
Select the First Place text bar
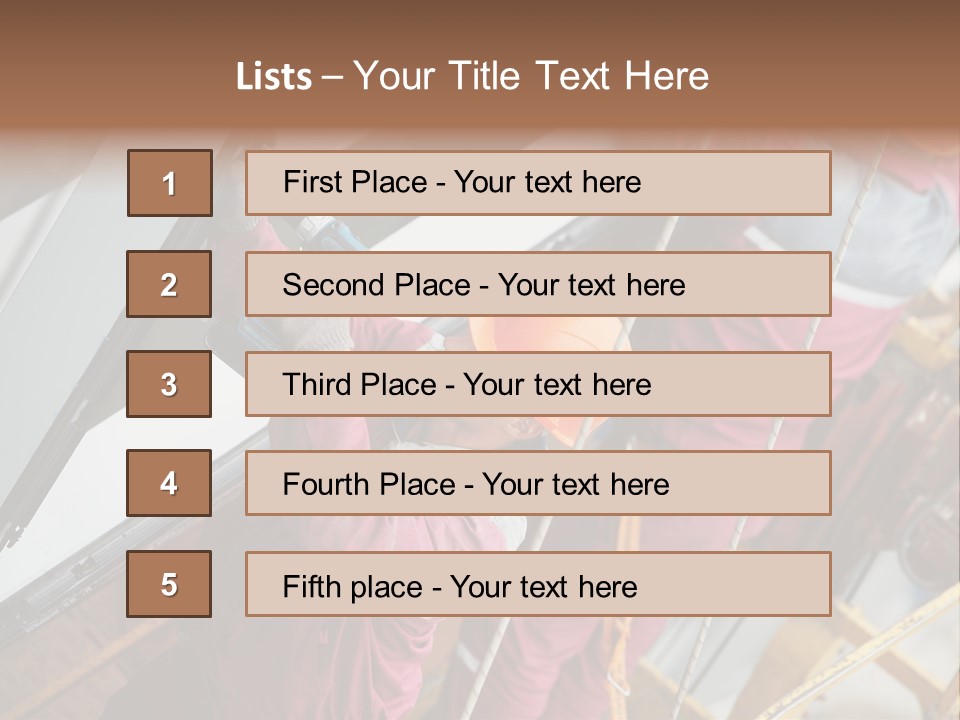pyautogui.click(x=538, y=183)
